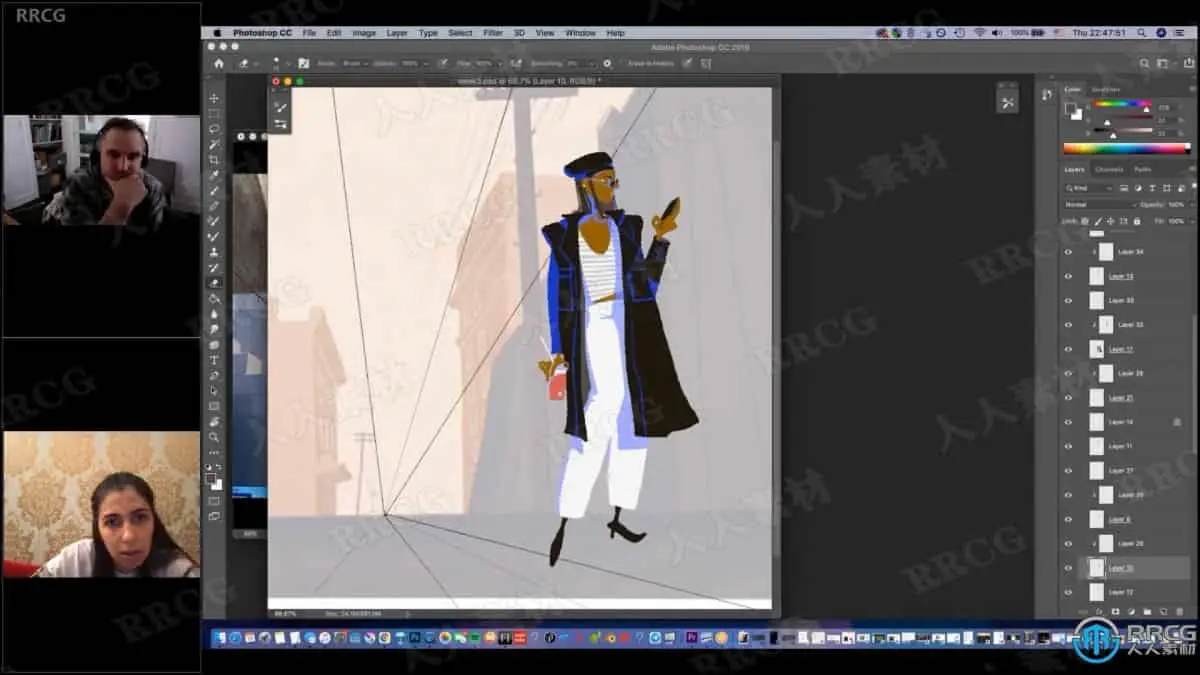
Task: Open the Kind filter dropdown in Layers
Action: click(x=1090, y=188)
